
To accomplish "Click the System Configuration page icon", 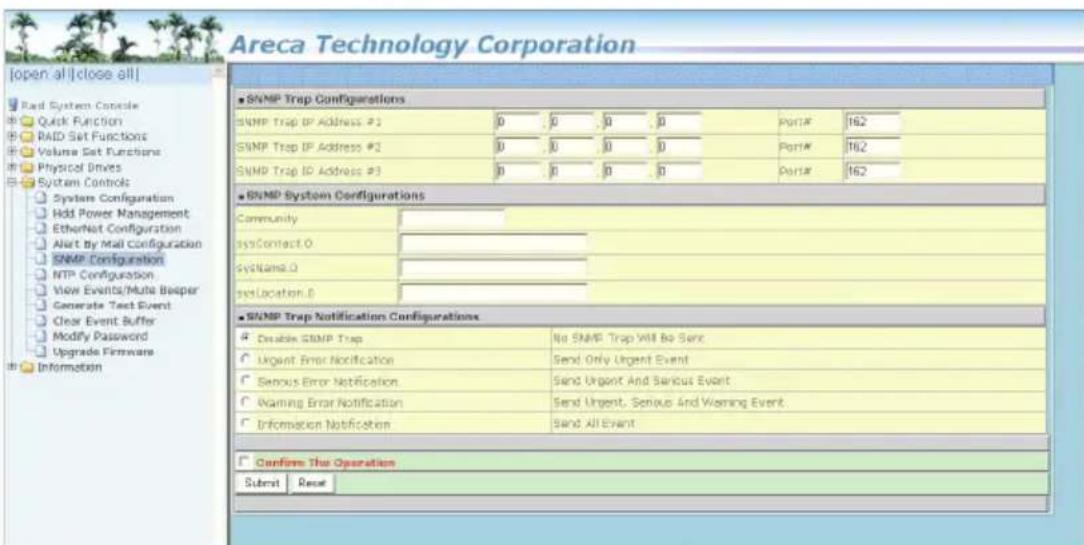I will pos(43,198).
